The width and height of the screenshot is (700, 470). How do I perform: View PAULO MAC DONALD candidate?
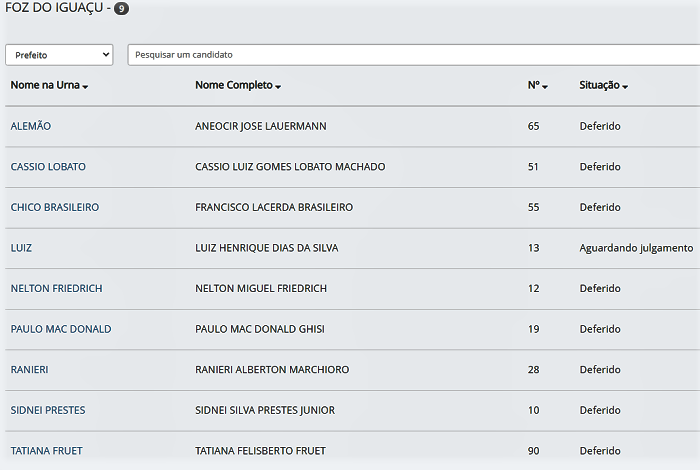[x=61, y=329]
